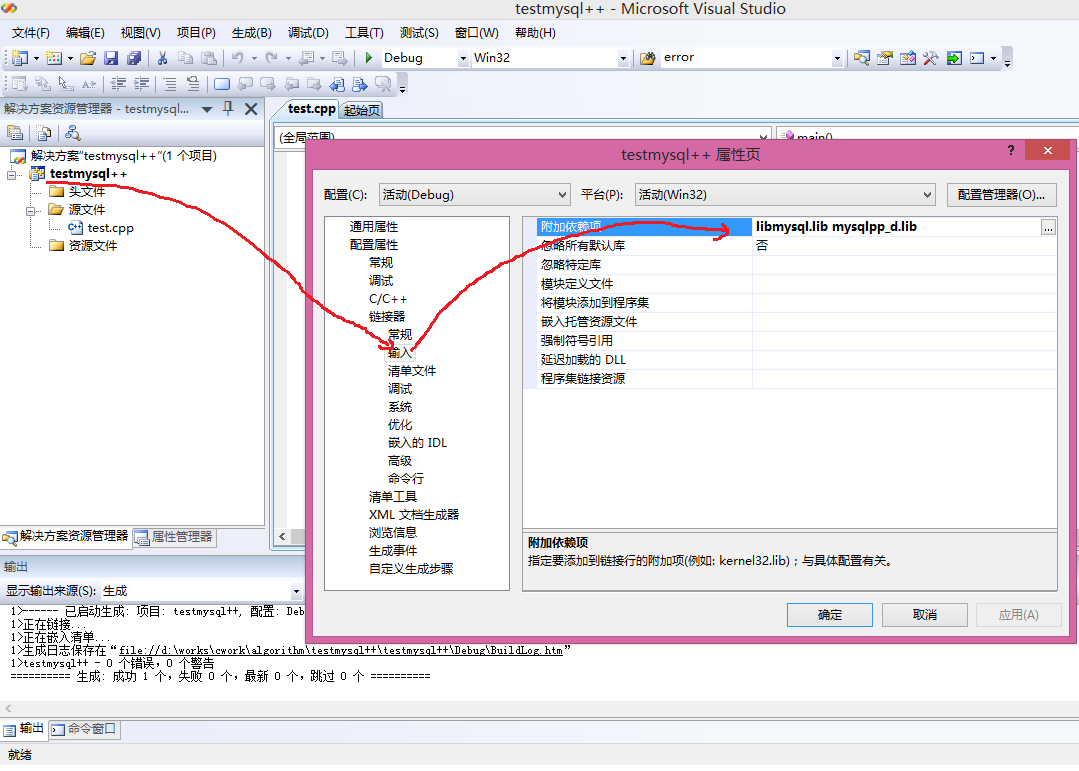Click the green arrow Start Page icon
Image resolution: width=1079 pixels, height=771 pixels.
tap(954, 58)
